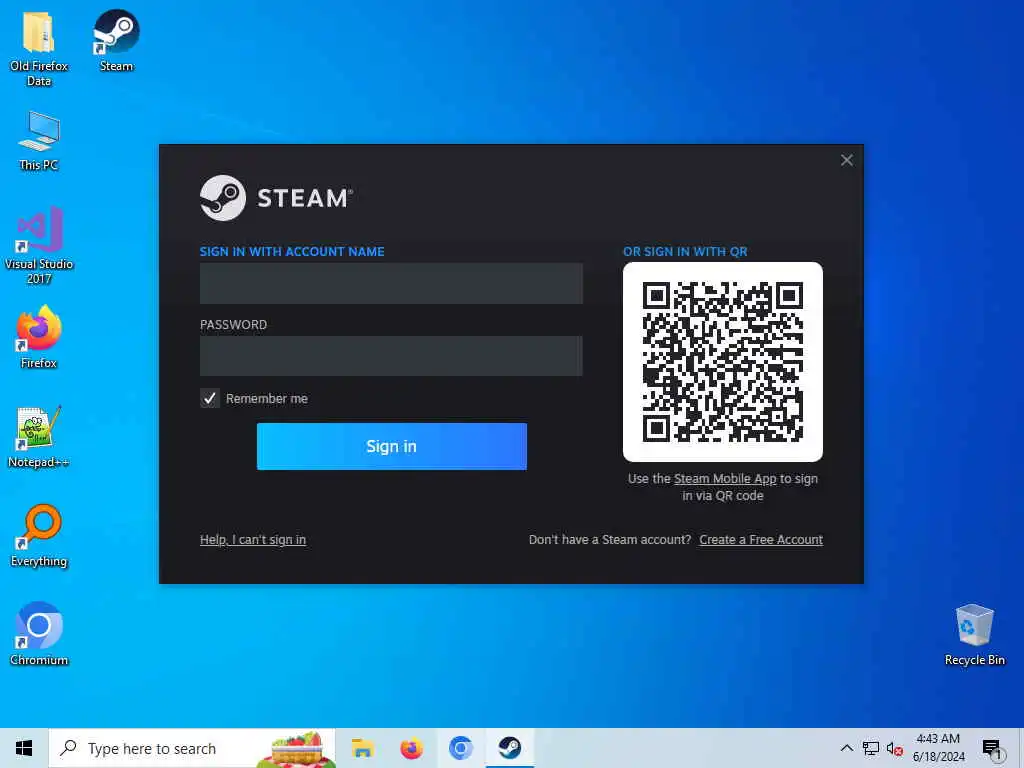Click the QR code sign-in image
This screenshot has width=1024, height=768.
pyautogui.click(x=723, y=362)
